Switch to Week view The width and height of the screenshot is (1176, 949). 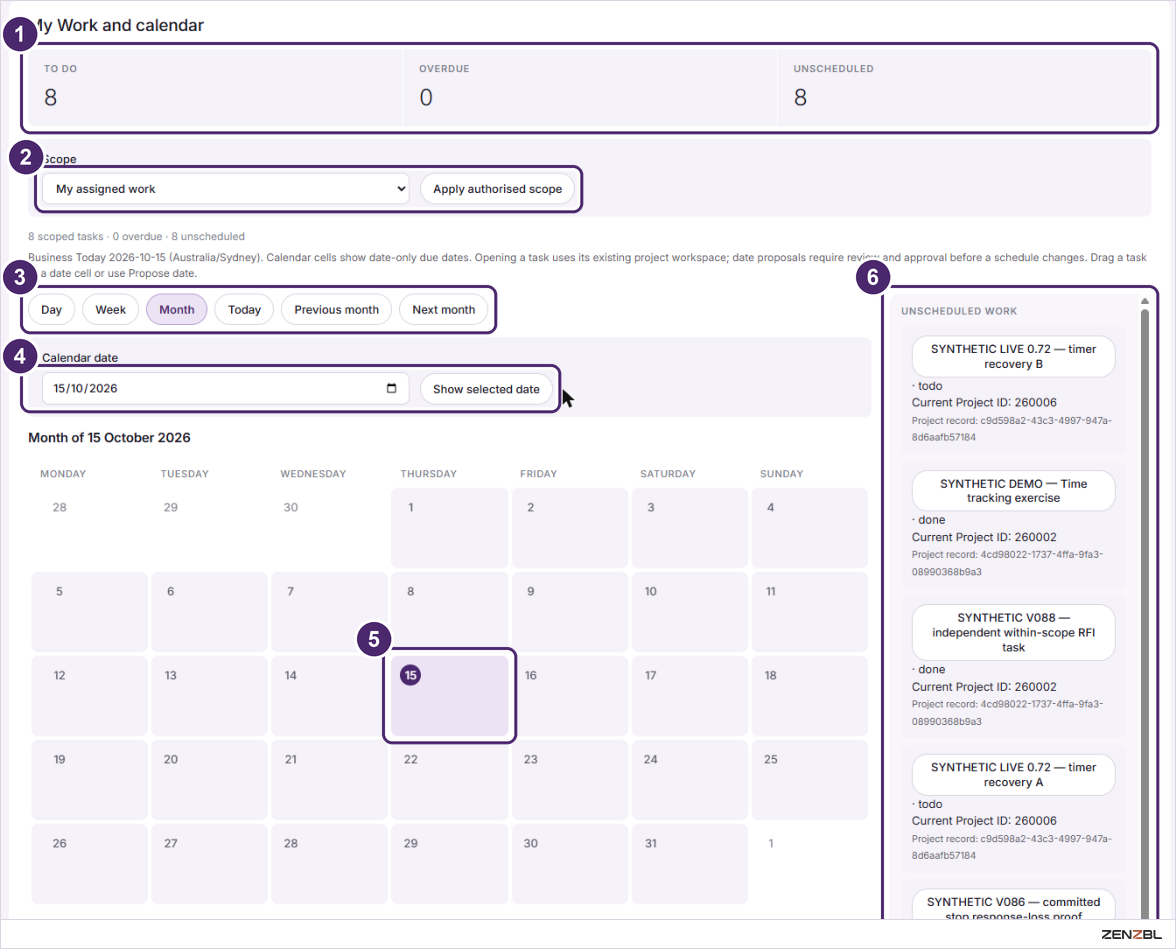point(110,309)
